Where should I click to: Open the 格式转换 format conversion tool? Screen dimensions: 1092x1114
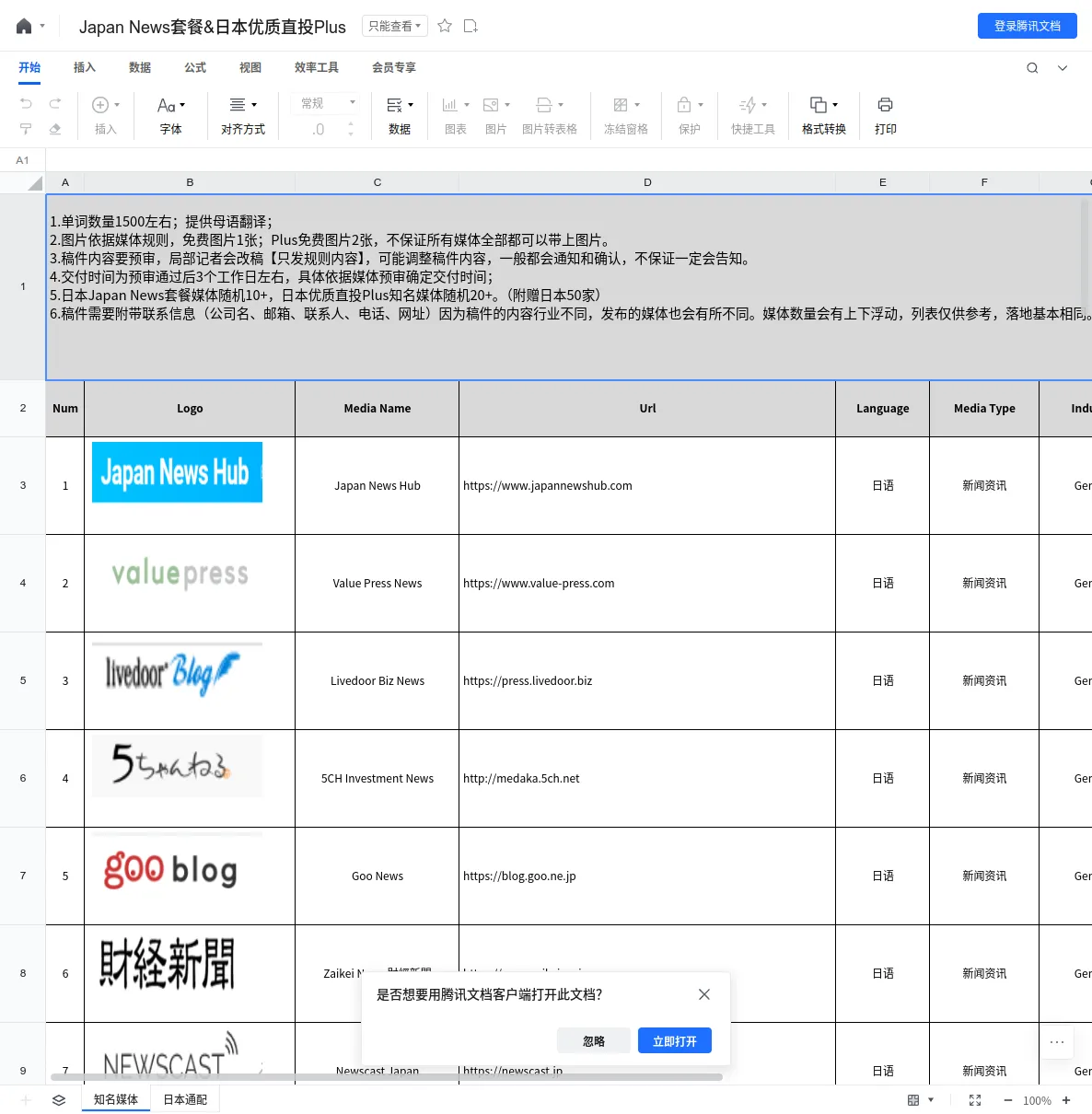tap(824, 116)
